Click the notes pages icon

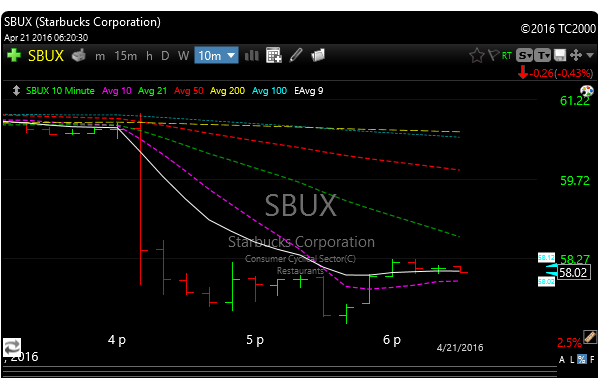pos(318,55)
